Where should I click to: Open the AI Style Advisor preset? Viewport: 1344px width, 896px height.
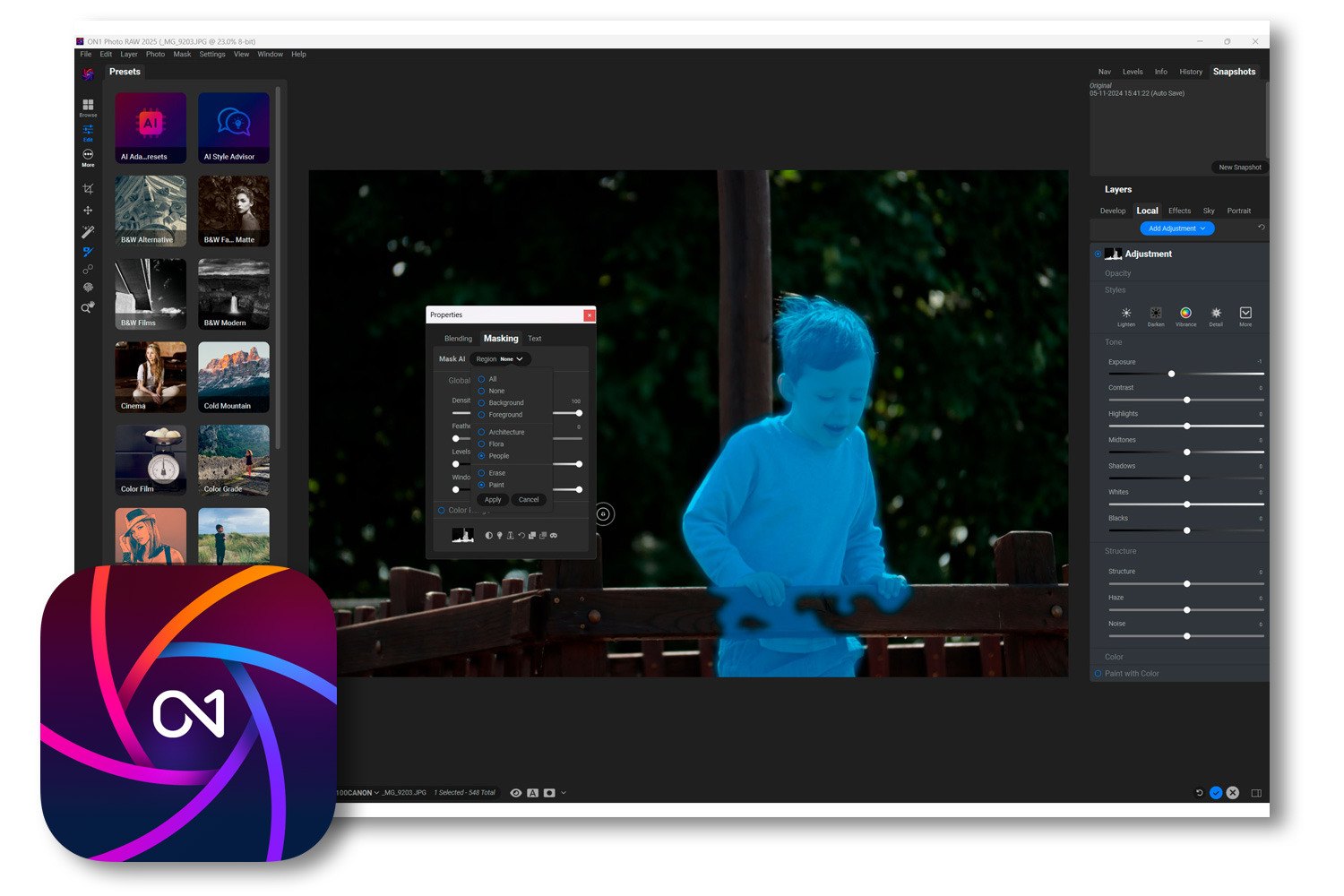pyautogui.click(x=234, y=128)
